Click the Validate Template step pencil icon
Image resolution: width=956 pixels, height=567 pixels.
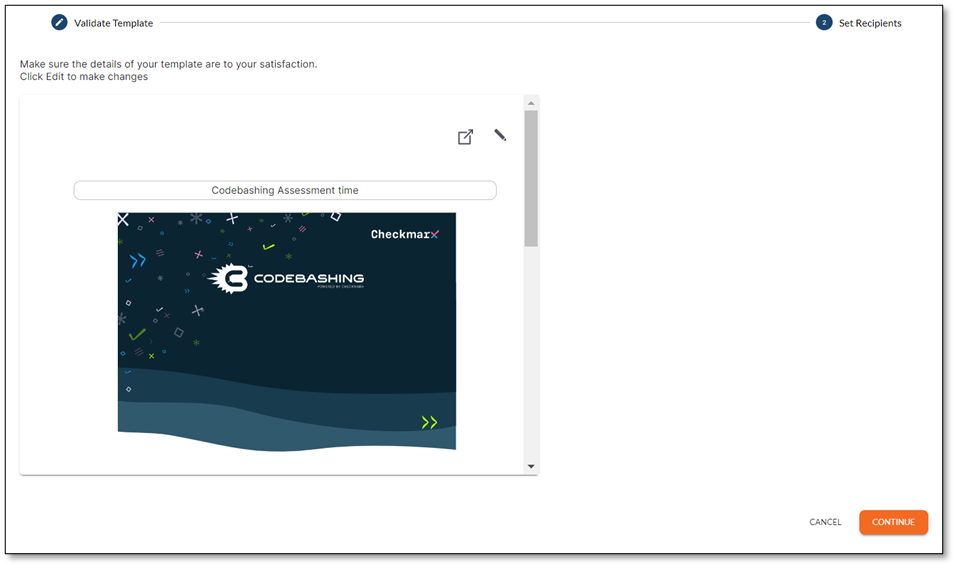[x=59, y=23]
